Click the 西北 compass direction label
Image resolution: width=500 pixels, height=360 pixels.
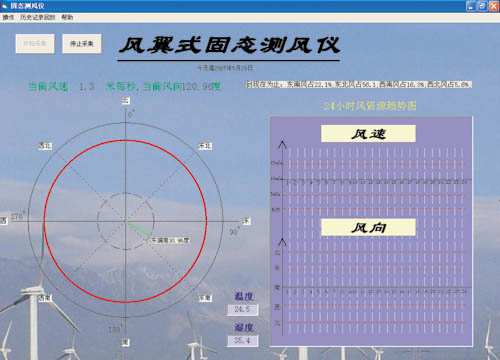tap(45, 146)
